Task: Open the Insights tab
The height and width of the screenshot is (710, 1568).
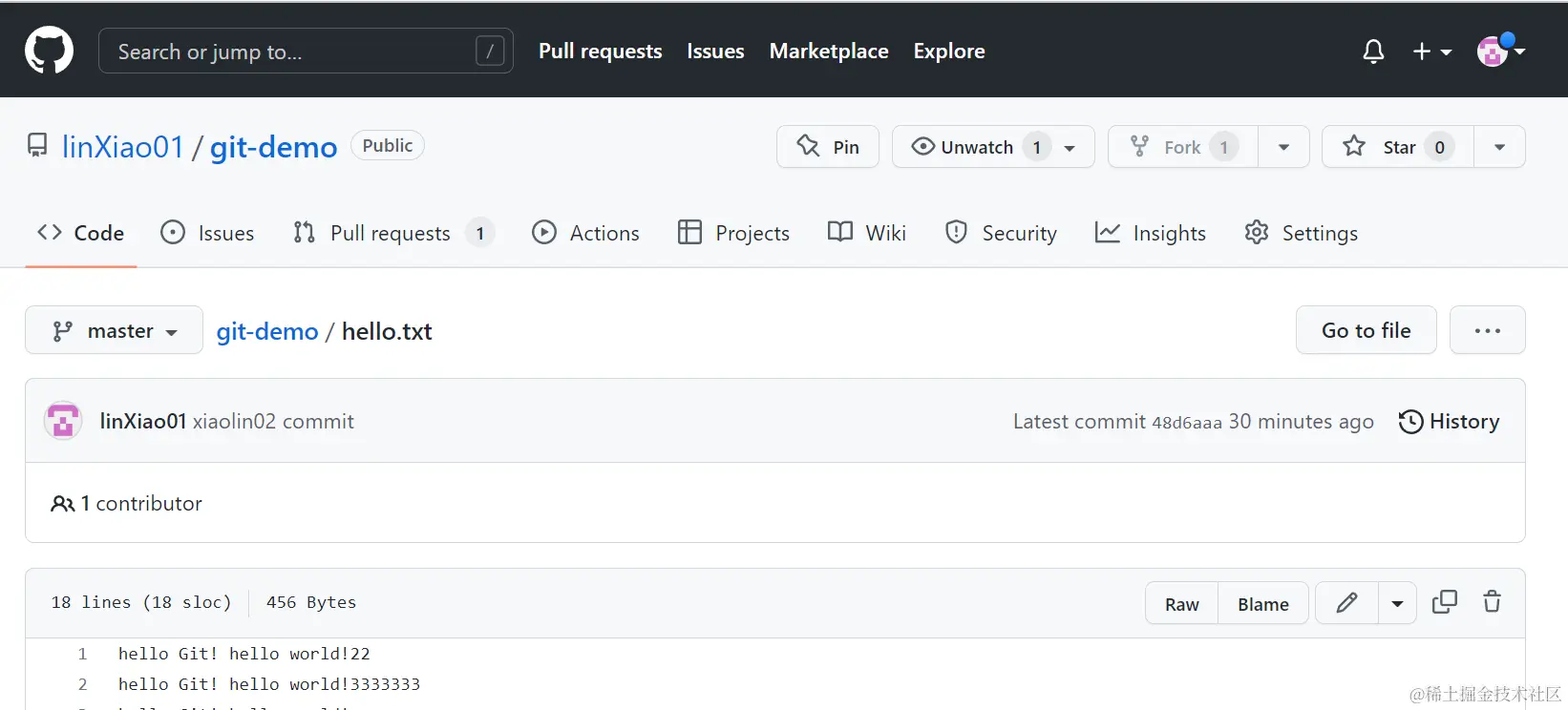Action: click(x=1151, y=233)
